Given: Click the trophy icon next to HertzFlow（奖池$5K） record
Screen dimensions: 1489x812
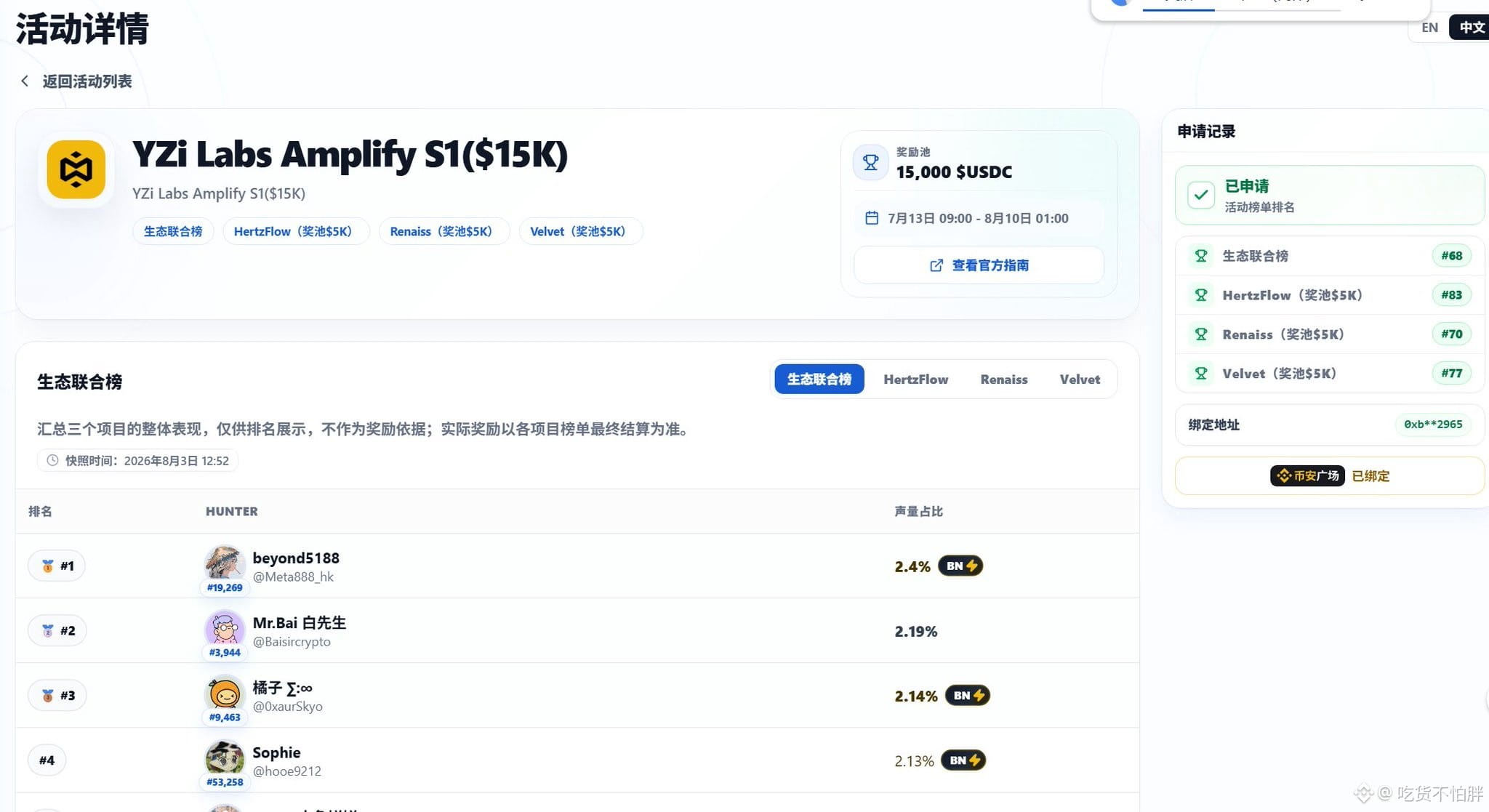Looking at the screenshot, I should (x=1201, y=295).
